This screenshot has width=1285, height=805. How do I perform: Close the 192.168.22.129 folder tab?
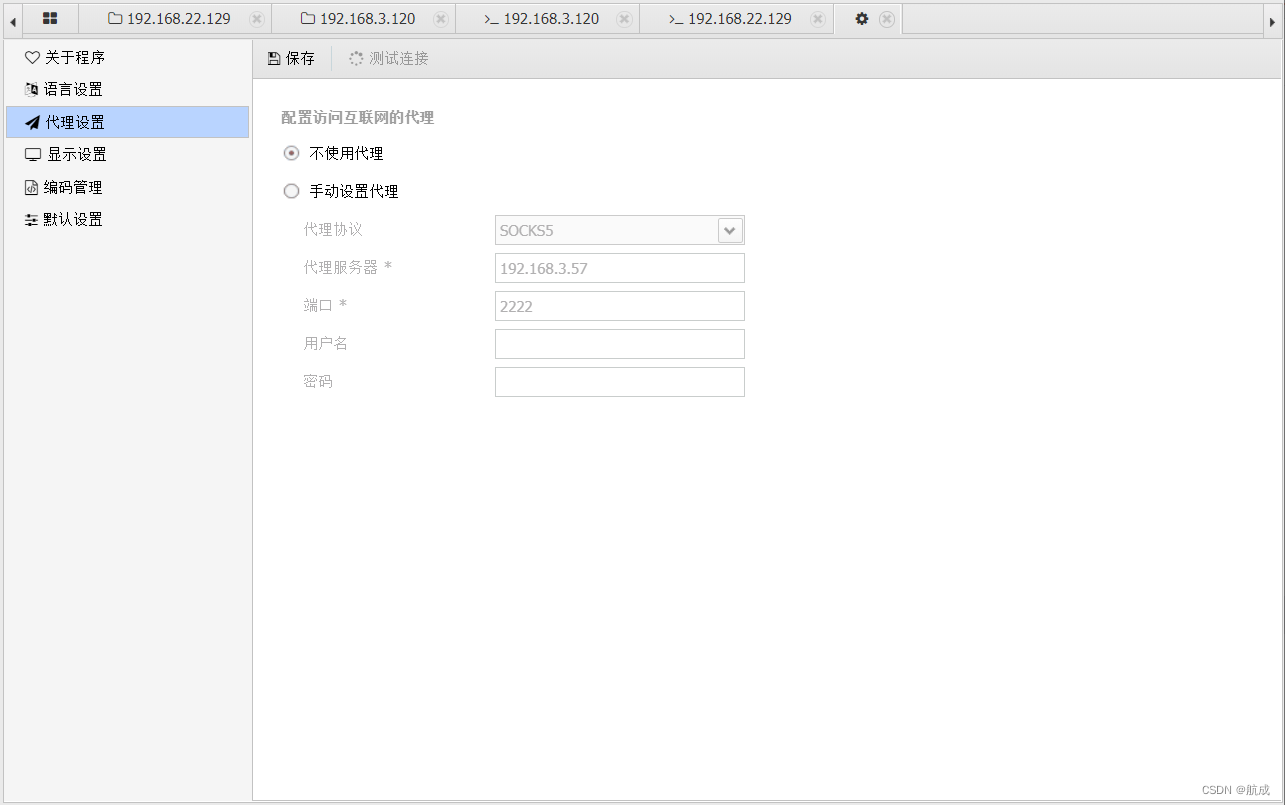tap(256, 19)
